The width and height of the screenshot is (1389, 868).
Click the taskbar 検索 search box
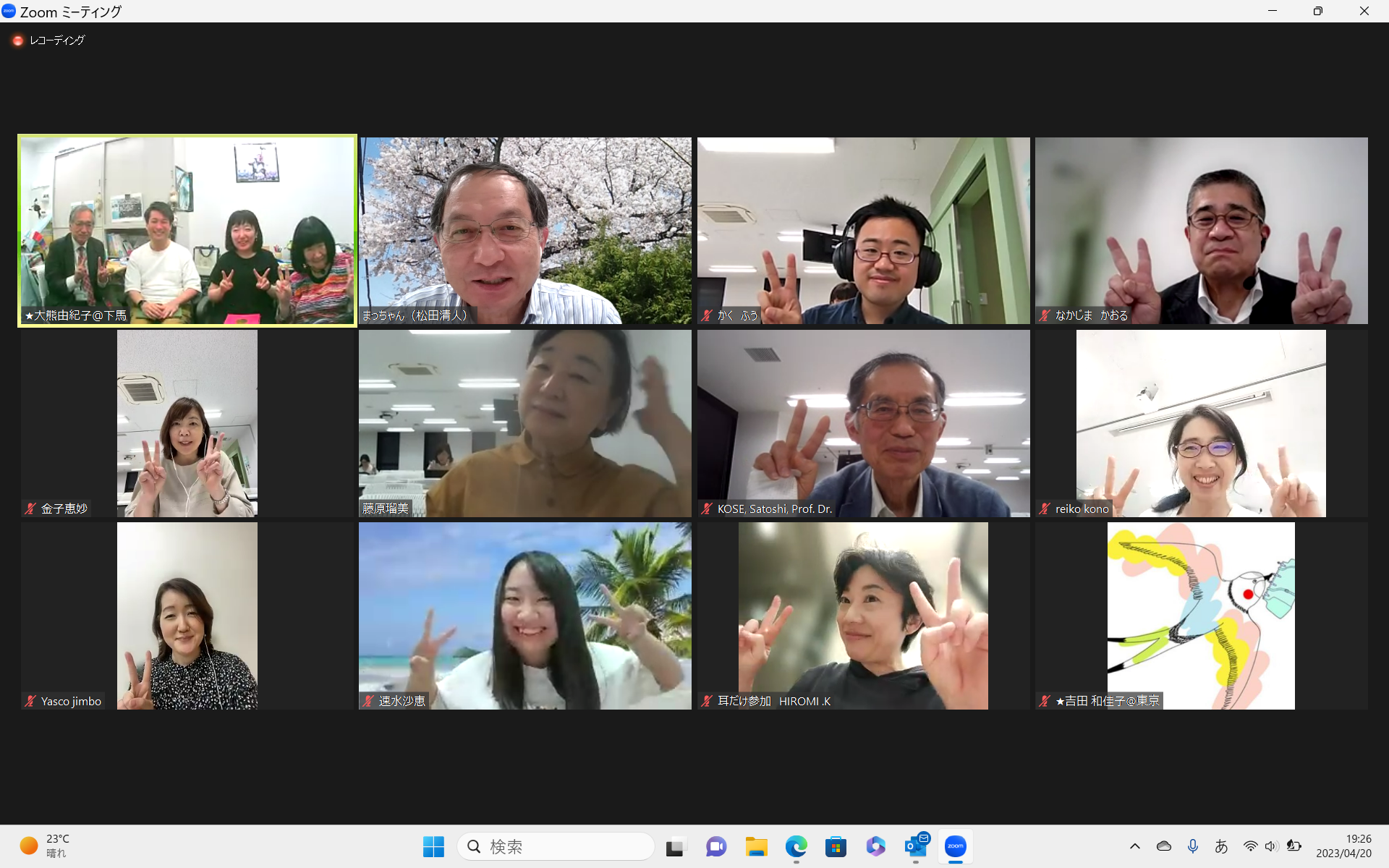556,846
